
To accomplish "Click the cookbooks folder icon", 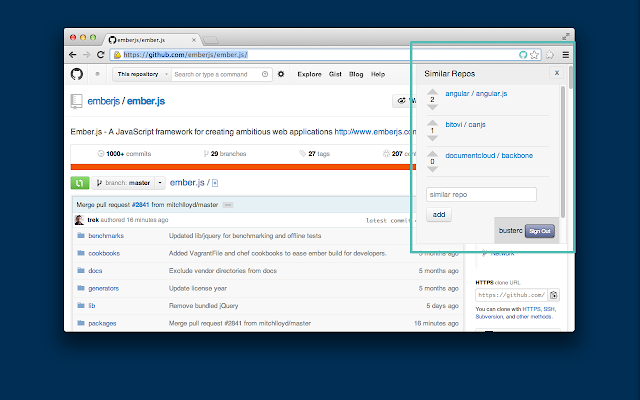I will point(81,253).
